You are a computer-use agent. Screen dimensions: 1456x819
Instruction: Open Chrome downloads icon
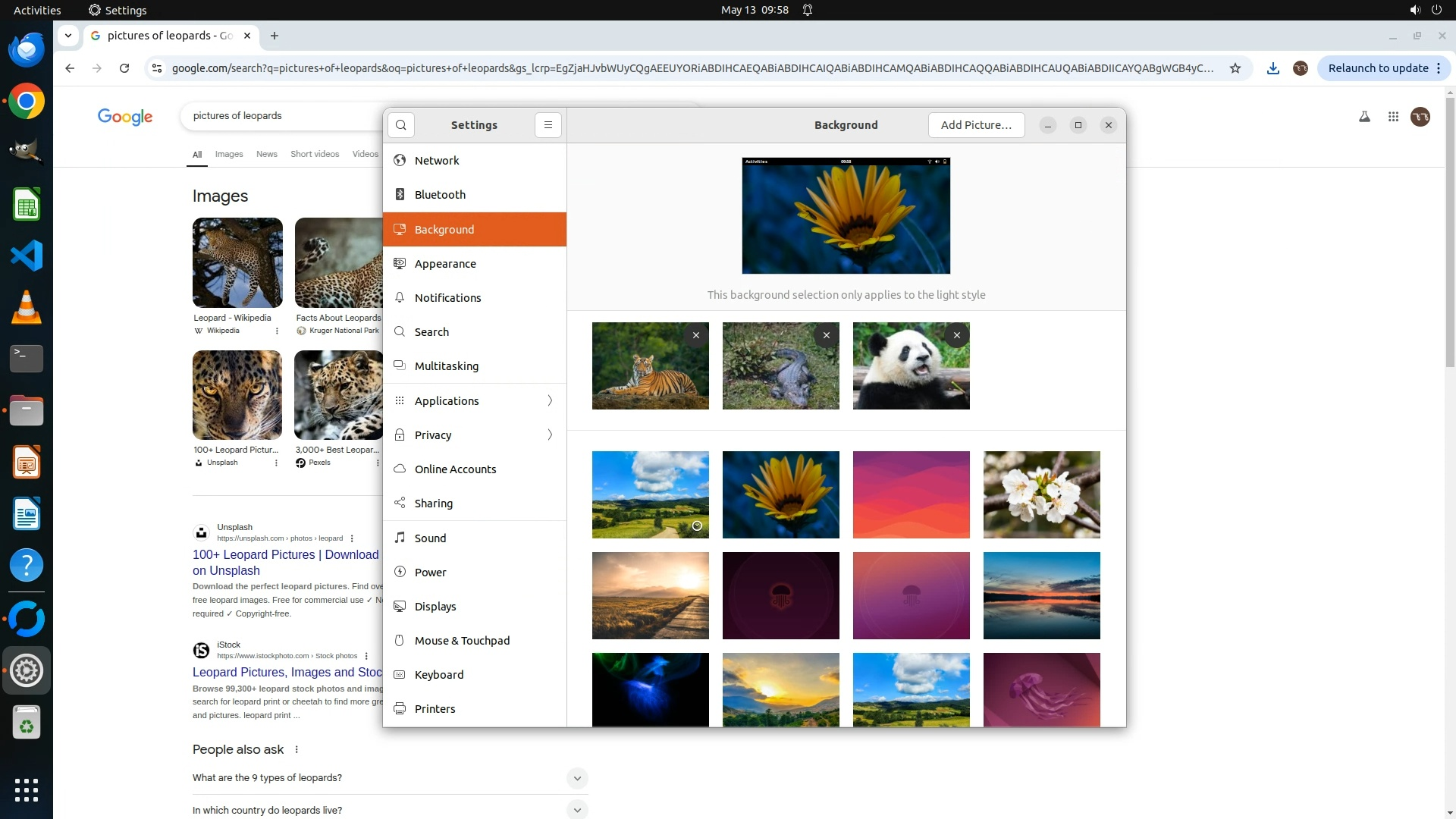coord(1273,68)
